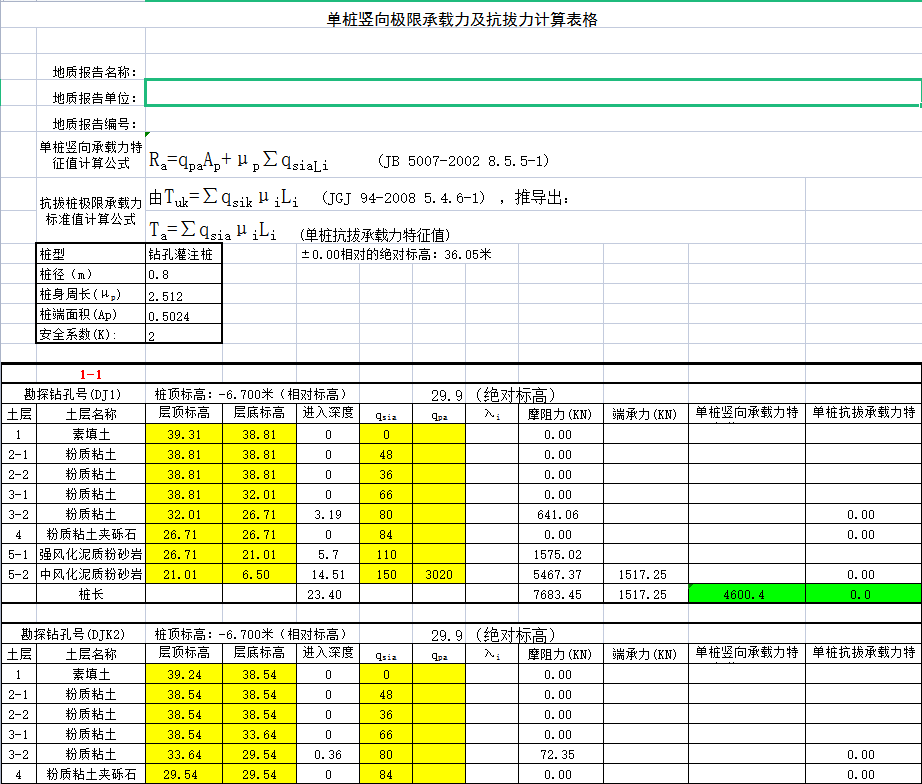Click 29.9 elevation above the DJ1 table
The width and height of the screenshot is (922, 784).
tap(446, 395)
